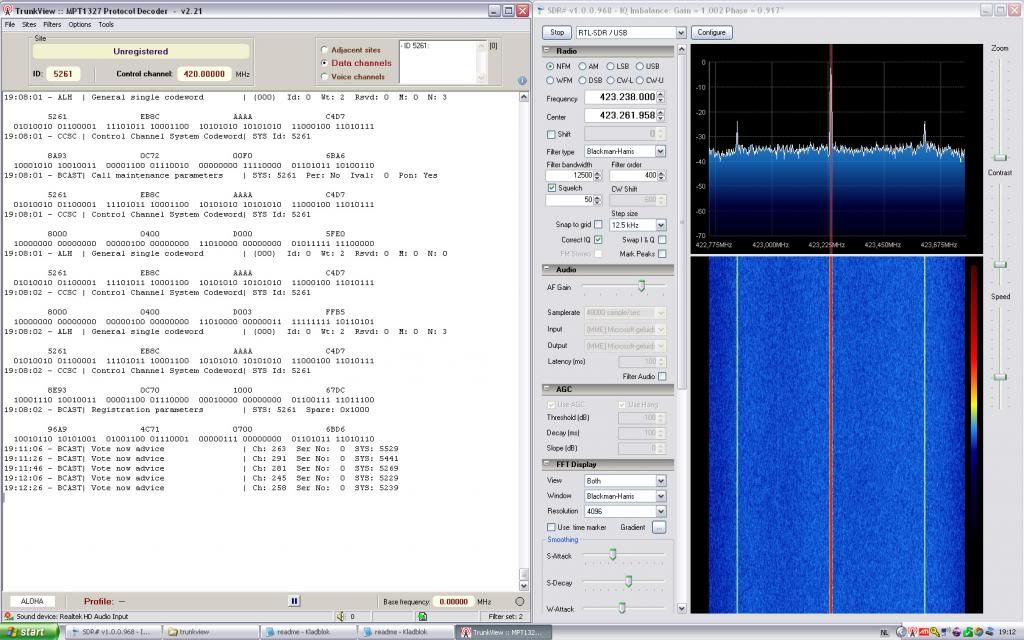This screenshot has width=1024, height=640.
Task: Adjust the S-Decay smoothing slider
Action: click(628, 581)
